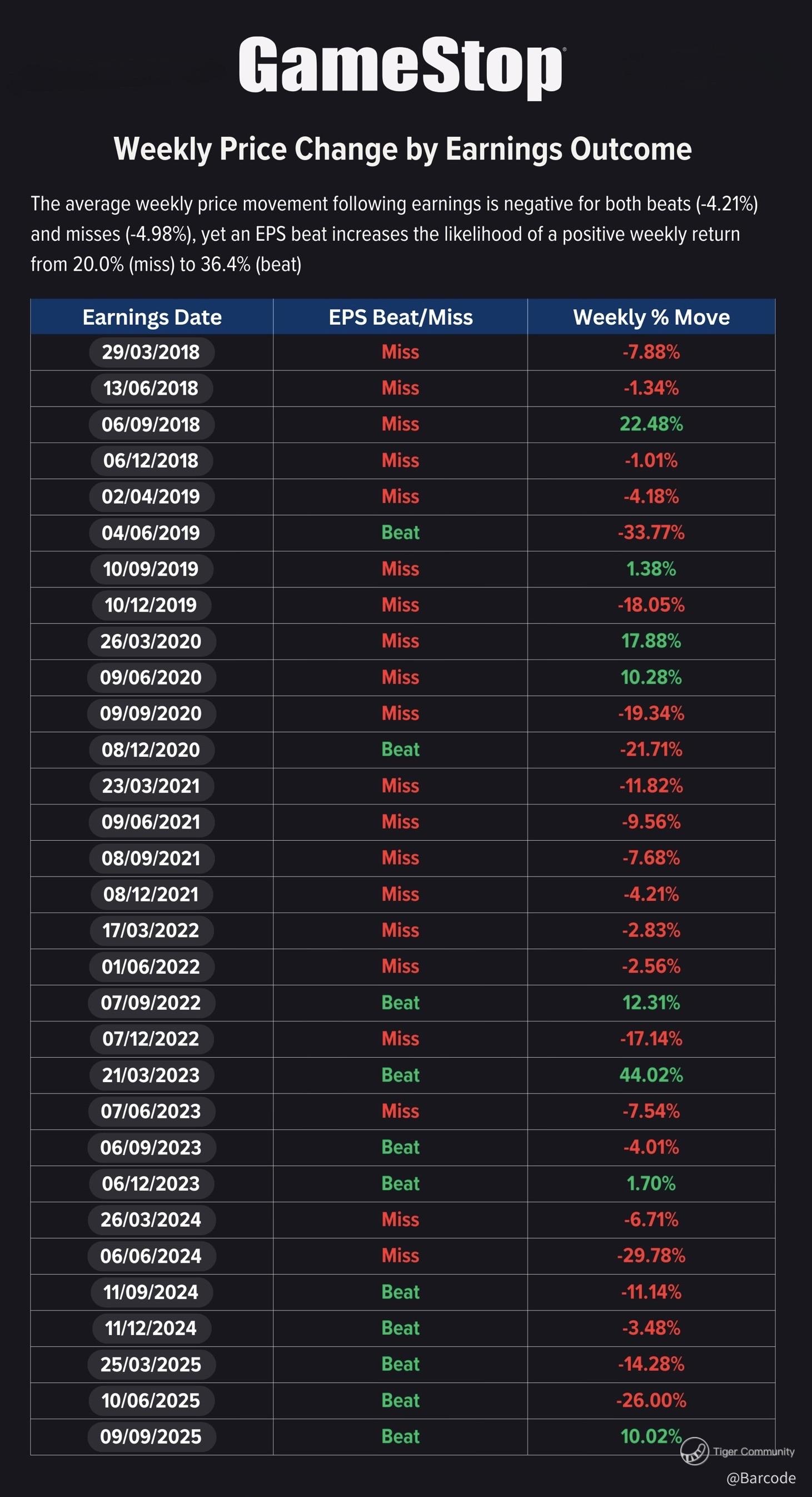Click the 06/09/2018 date pill
812x1497 pixels.
point(151,424)
